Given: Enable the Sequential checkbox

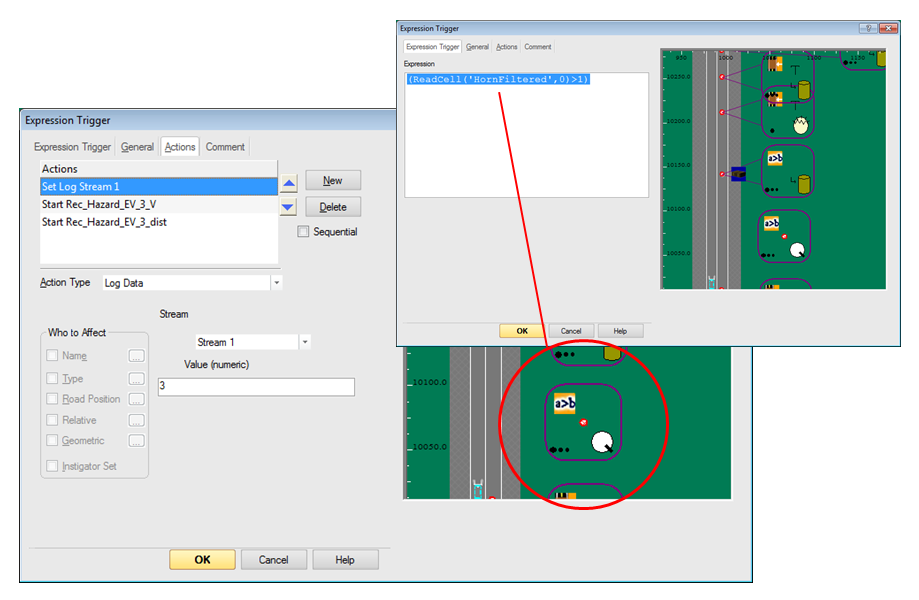Looking at the screenshot, I should [303, 232].
